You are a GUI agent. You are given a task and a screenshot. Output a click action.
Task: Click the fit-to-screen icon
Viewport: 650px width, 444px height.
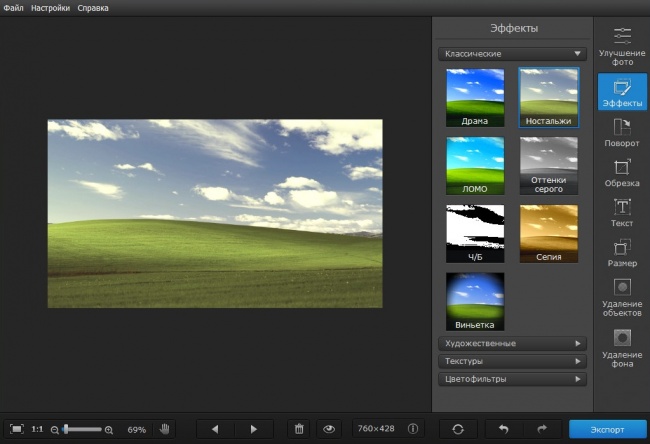pos(17,429)
